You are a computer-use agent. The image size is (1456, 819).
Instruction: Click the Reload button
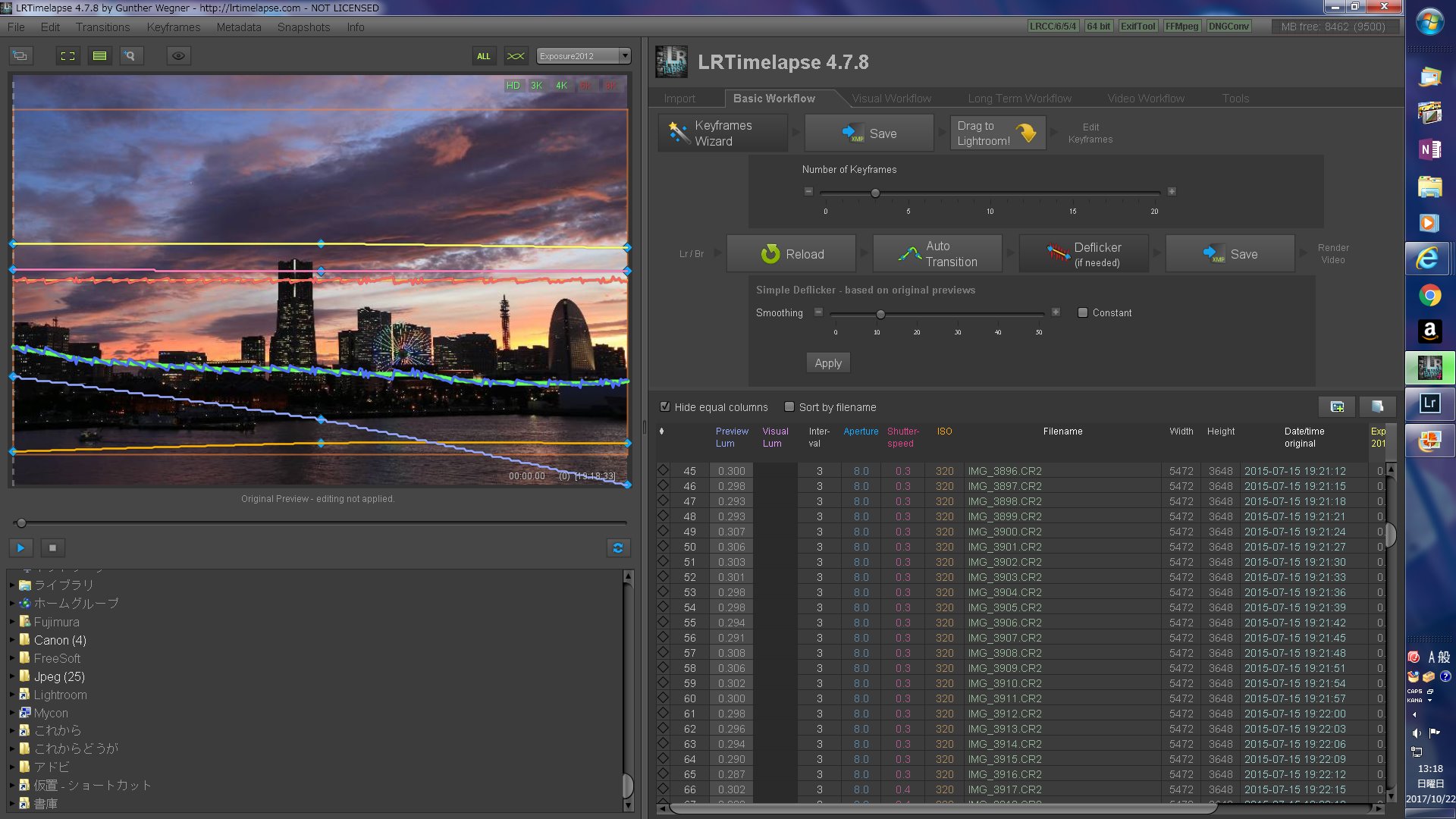pos(791,254)
